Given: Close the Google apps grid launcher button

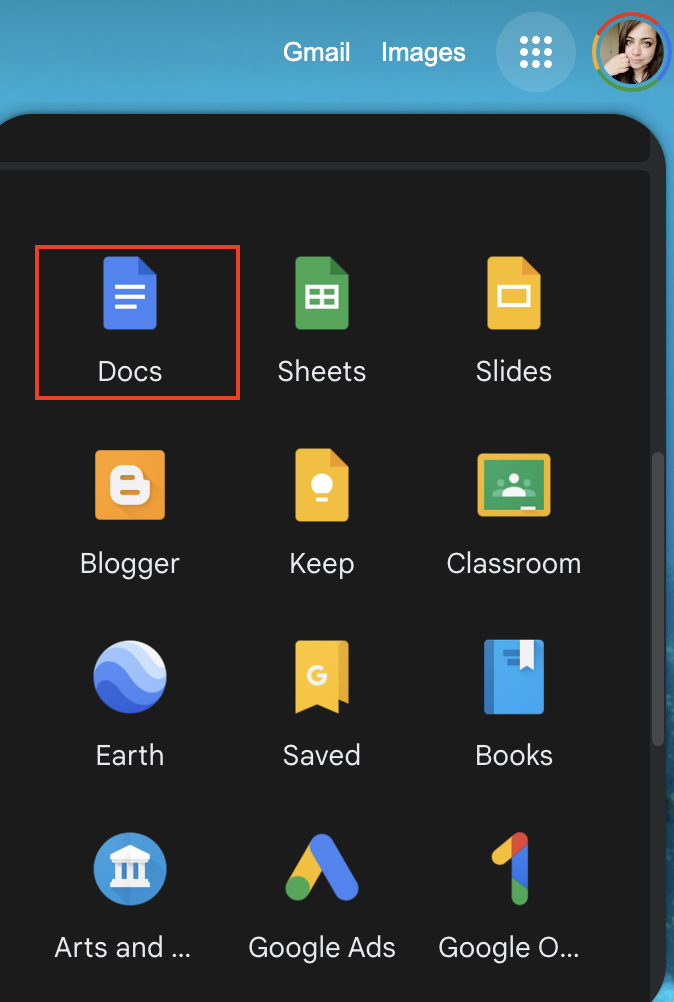Looking at the screenshot, I should tap(536, 52).
